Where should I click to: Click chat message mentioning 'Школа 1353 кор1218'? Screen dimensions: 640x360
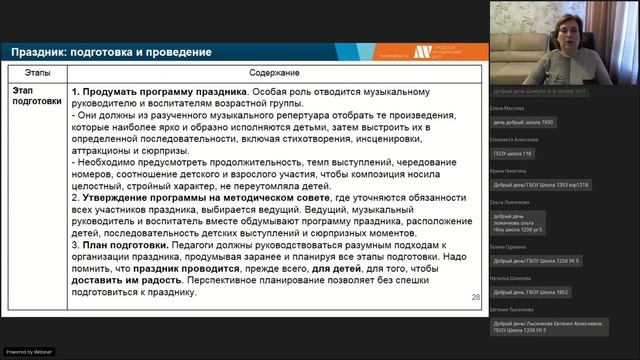541,185
